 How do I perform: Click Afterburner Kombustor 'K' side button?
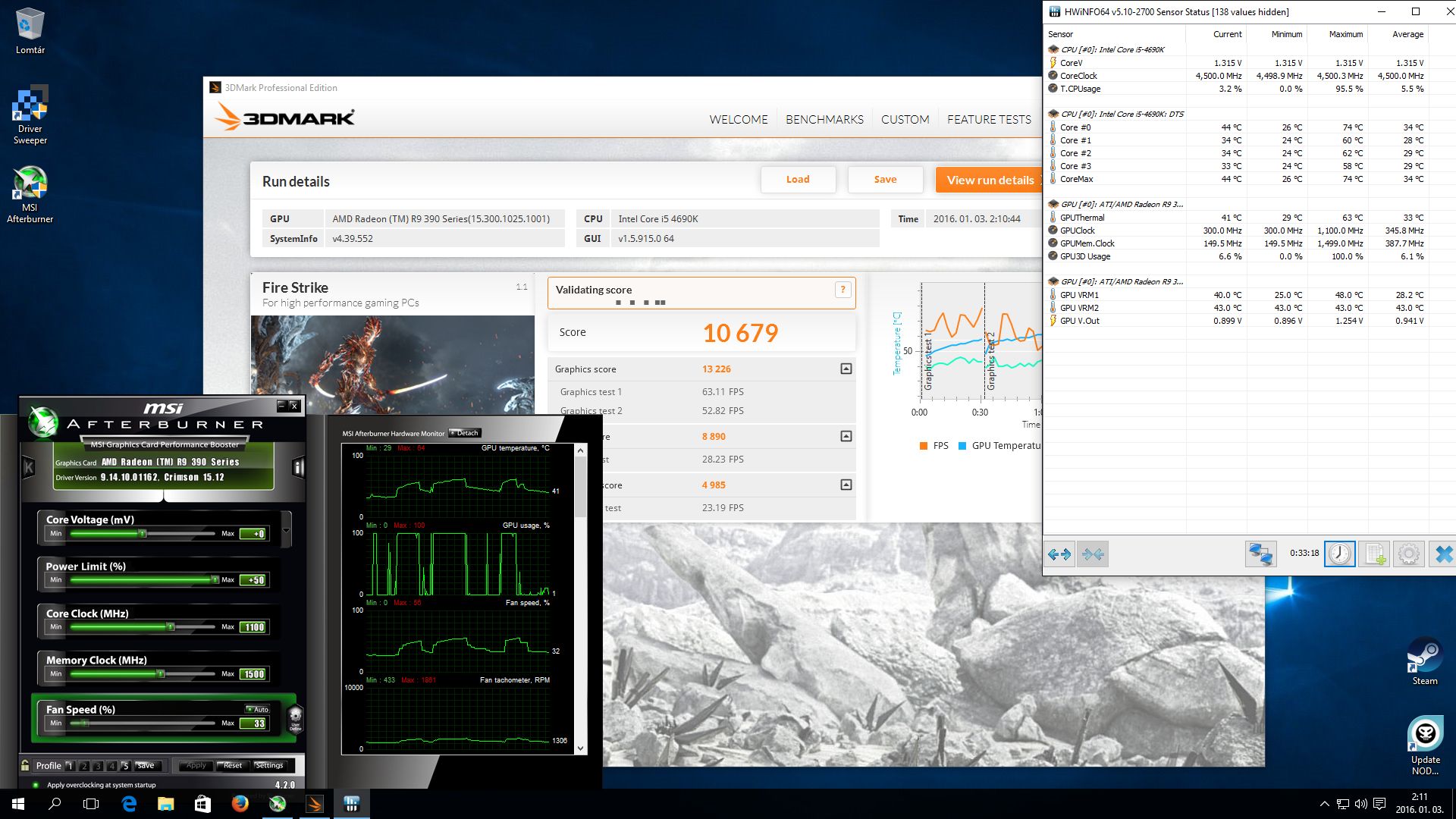29,467
